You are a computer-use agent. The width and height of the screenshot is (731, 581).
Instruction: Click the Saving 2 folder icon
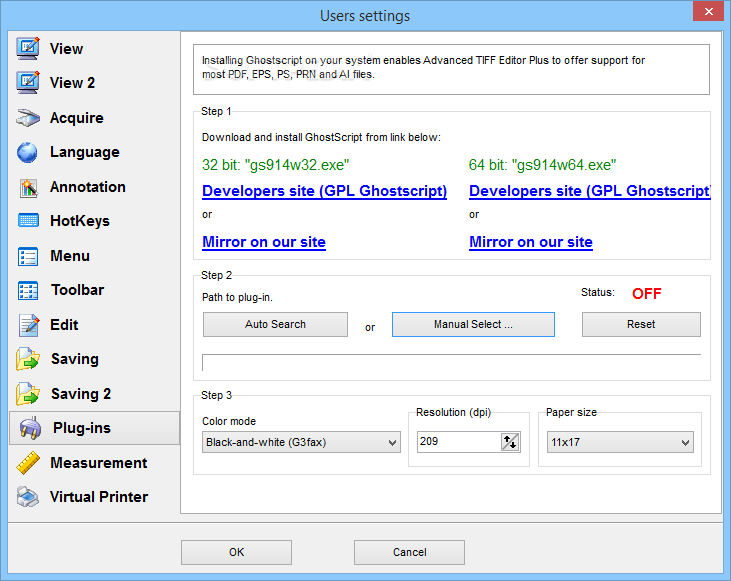click(28, 394)
